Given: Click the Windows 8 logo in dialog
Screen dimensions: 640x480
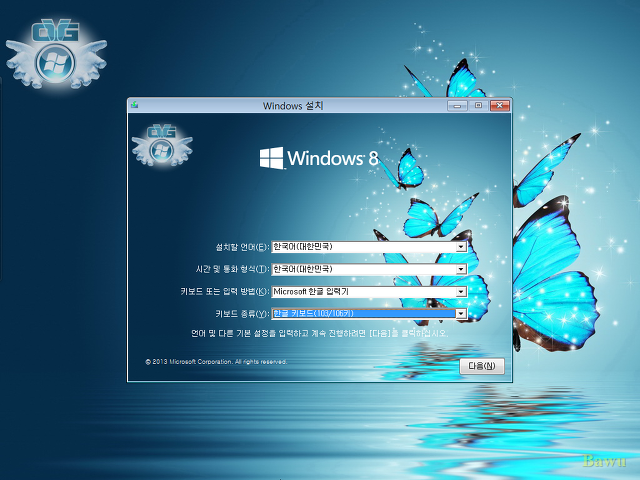Looking at the screenshot, I should pyautogui.click(x=319, y=158).
